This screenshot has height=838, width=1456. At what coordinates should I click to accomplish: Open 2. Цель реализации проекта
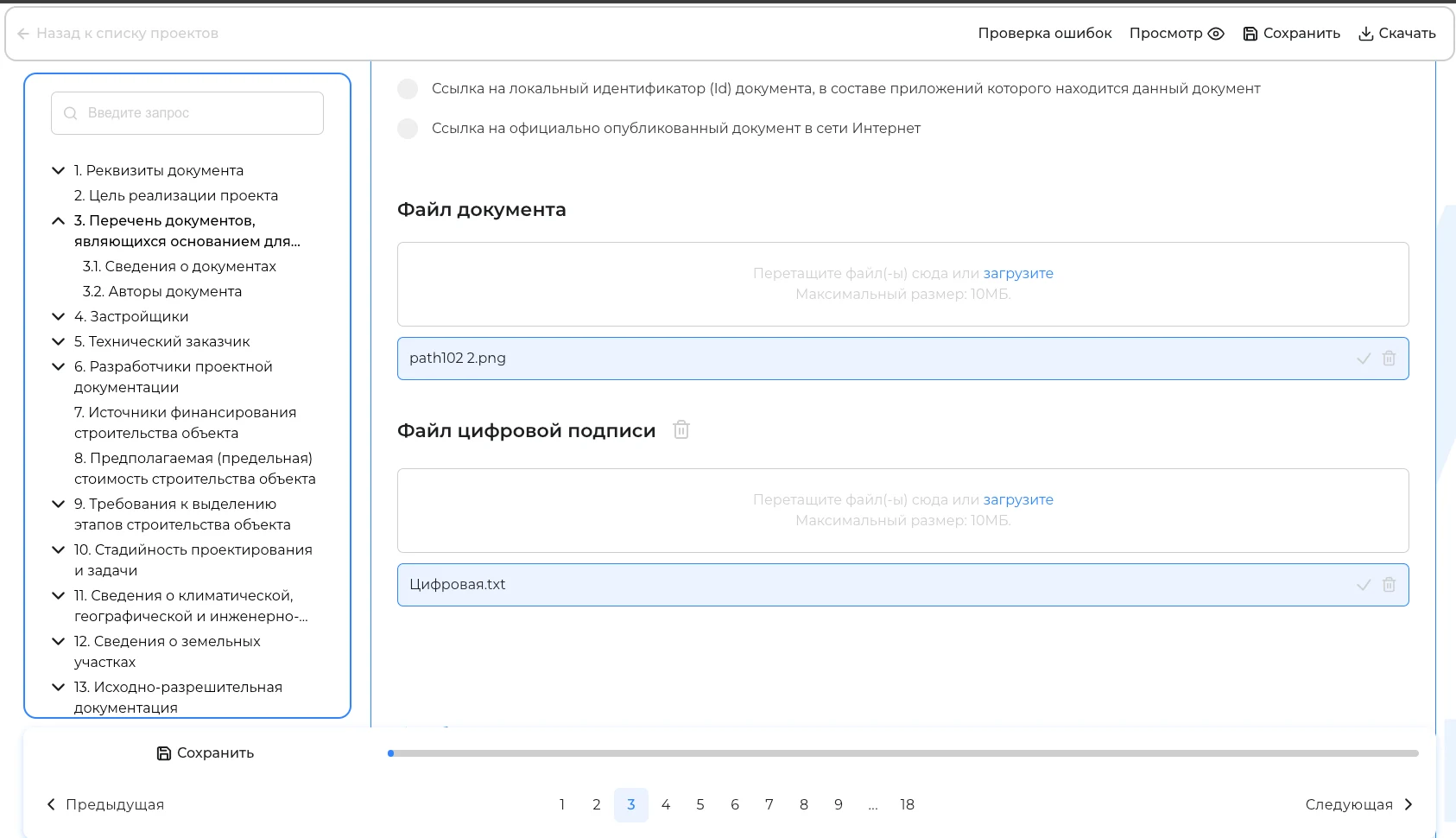tap(176, 196)
